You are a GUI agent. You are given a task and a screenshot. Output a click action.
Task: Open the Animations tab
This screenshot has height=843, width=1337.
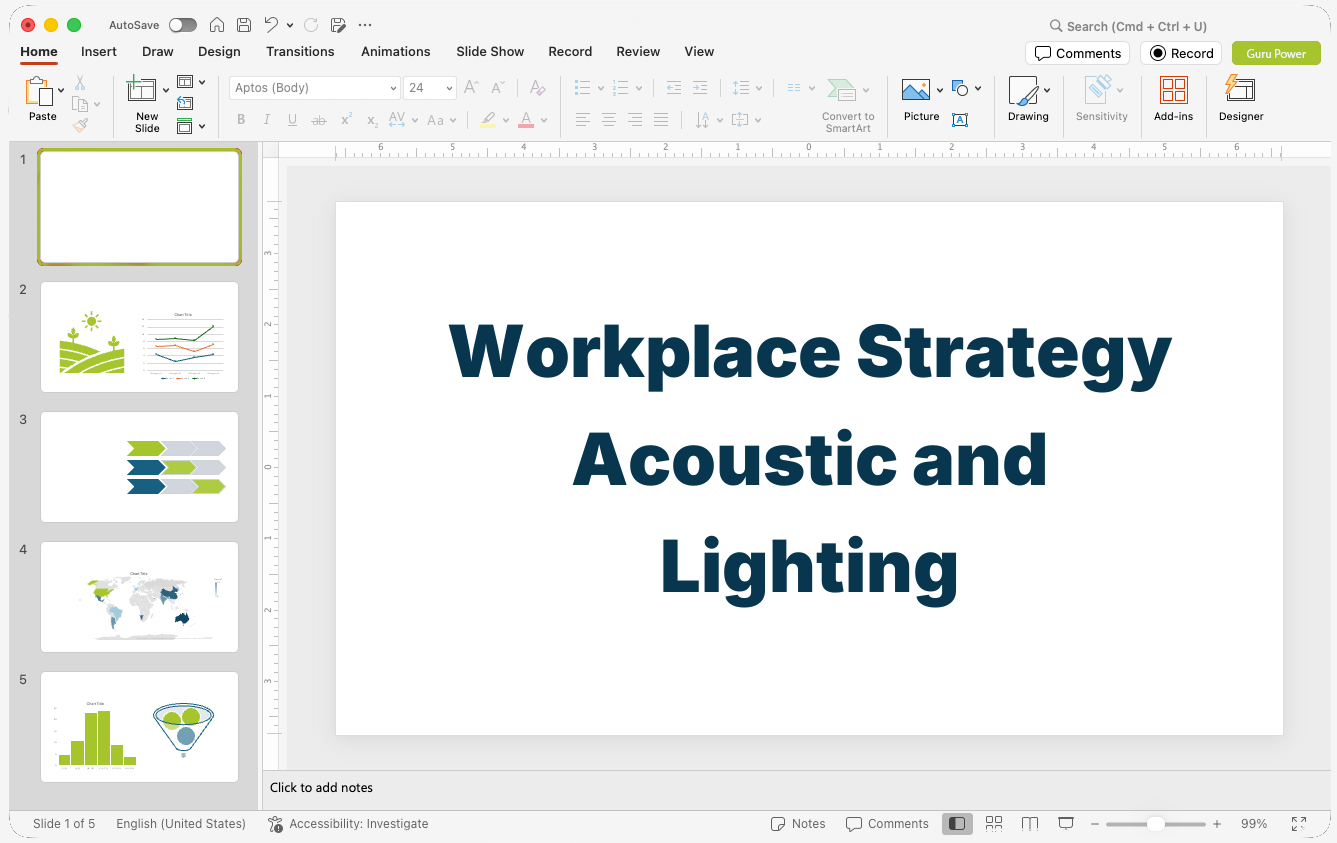coord(395,51)
